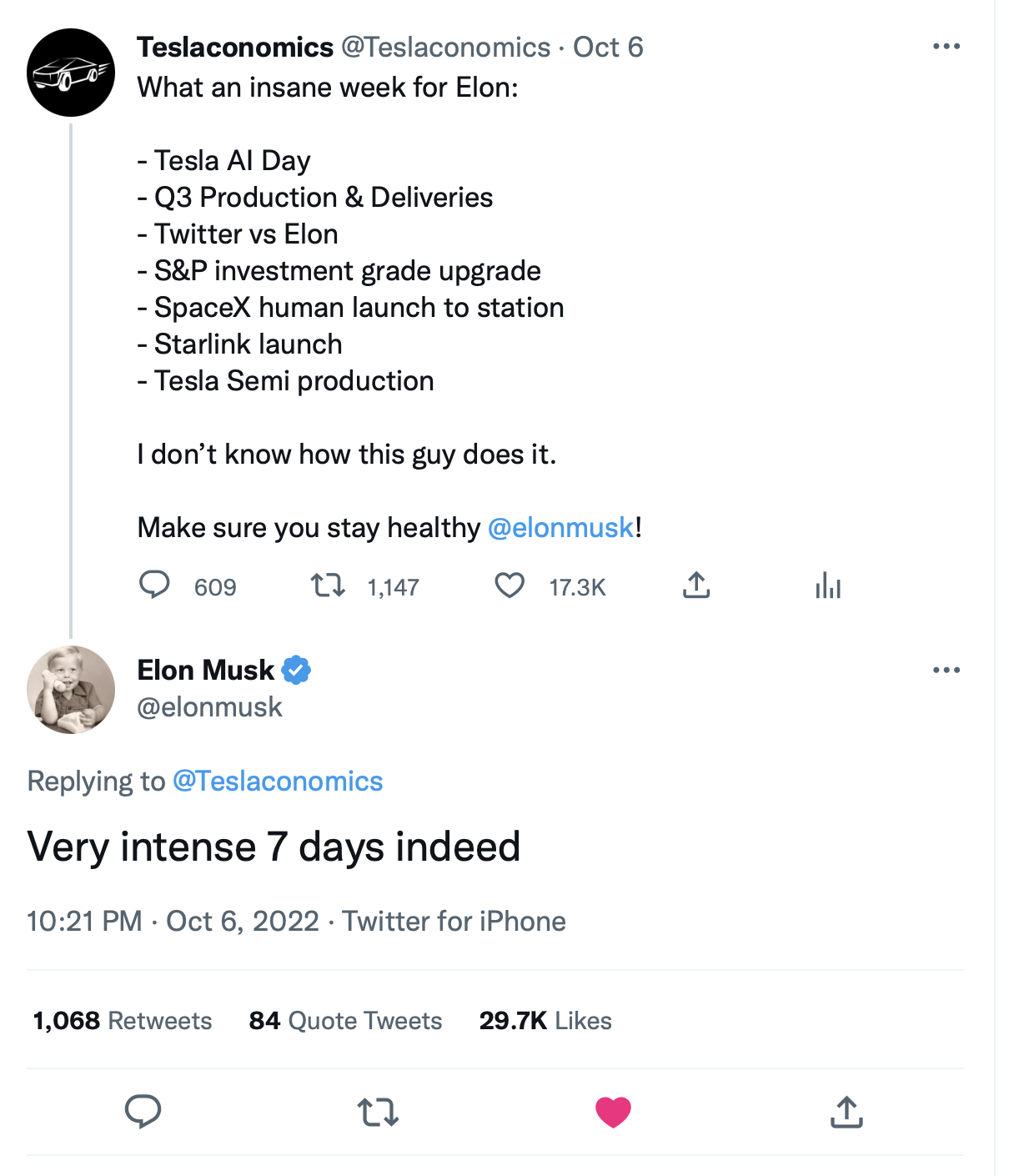Open Teslaconomics profile picture
The image size is (1009, 1176).
[x=71, y=73]
